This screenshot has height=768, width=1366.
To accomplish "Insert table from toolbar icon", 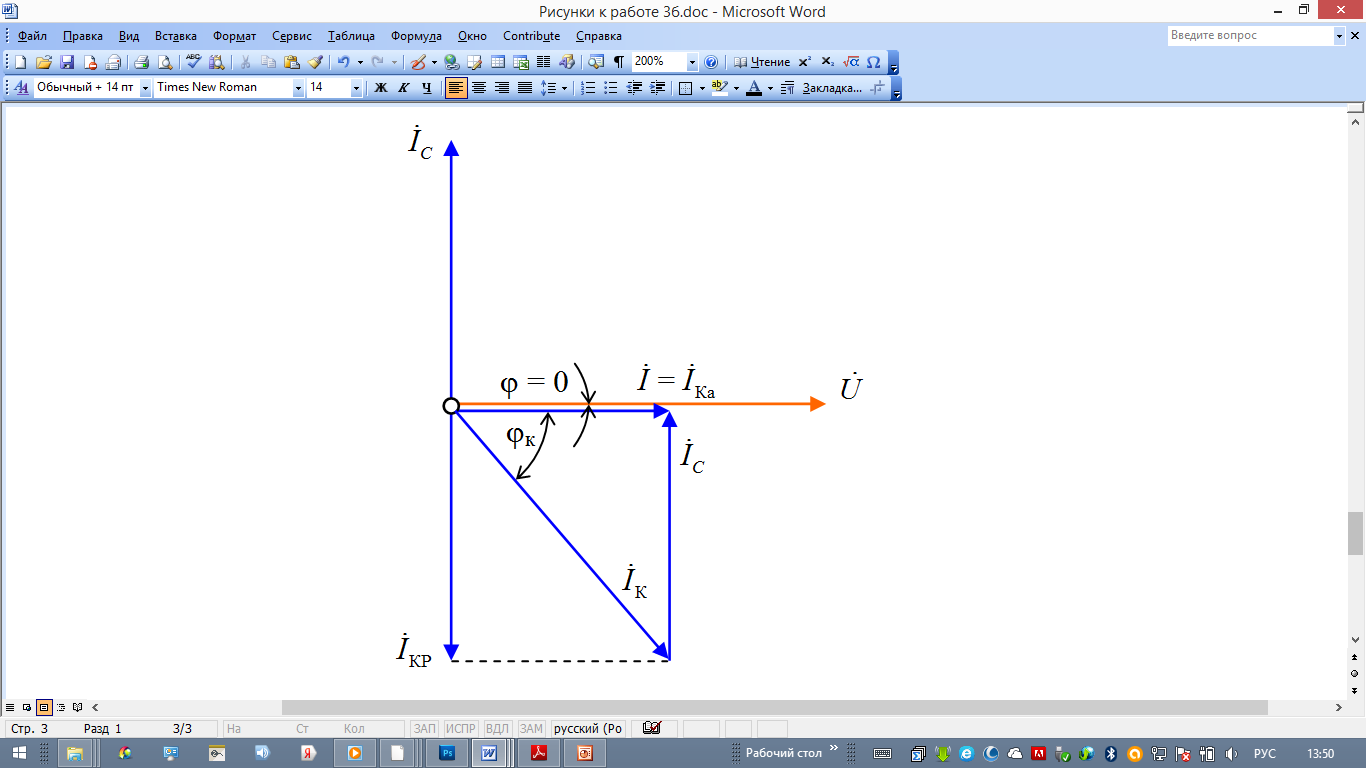I will click(x=497, y=62).
